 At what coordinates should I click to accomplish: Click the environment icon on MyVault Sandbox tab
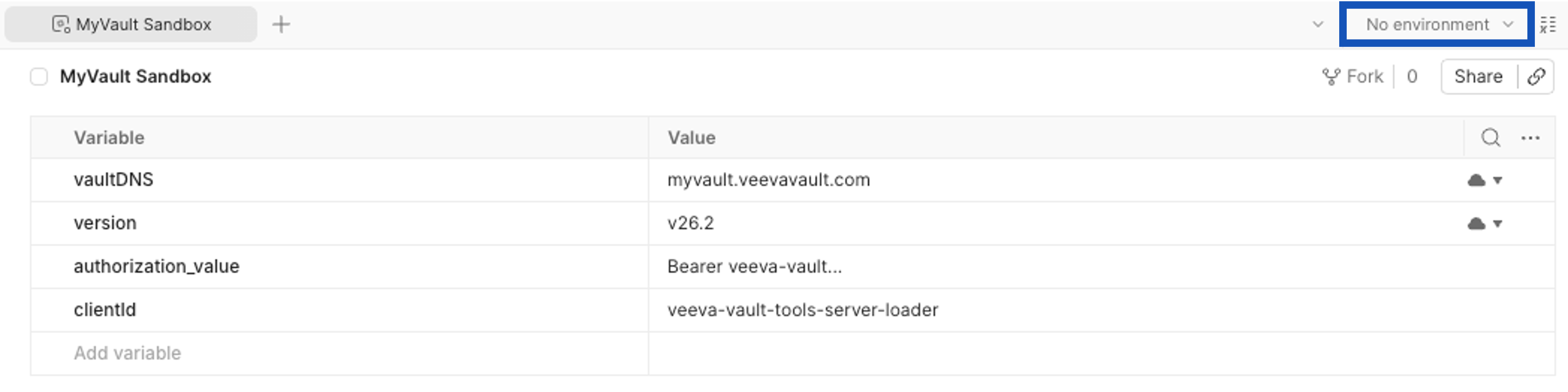pyautogui.click(x=61, y=24)
